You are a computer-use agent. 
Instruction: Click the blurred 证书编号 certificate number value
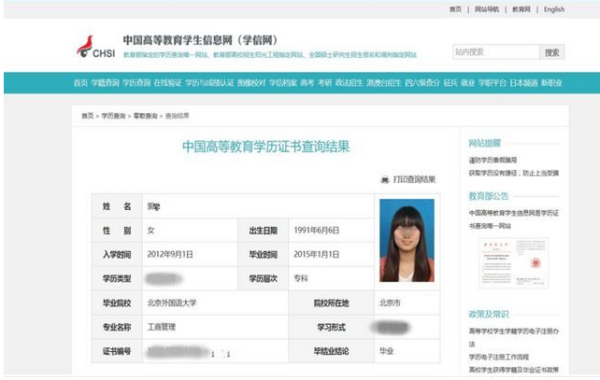coord(188,352)
